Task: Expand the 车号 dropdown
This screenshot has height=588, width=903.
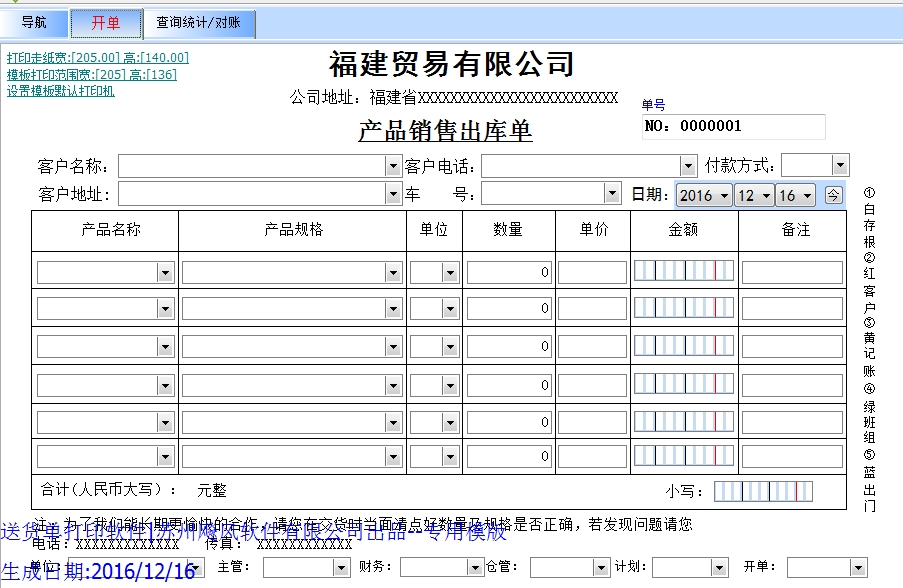Action: pyautogui.click(x=612, y=194)
